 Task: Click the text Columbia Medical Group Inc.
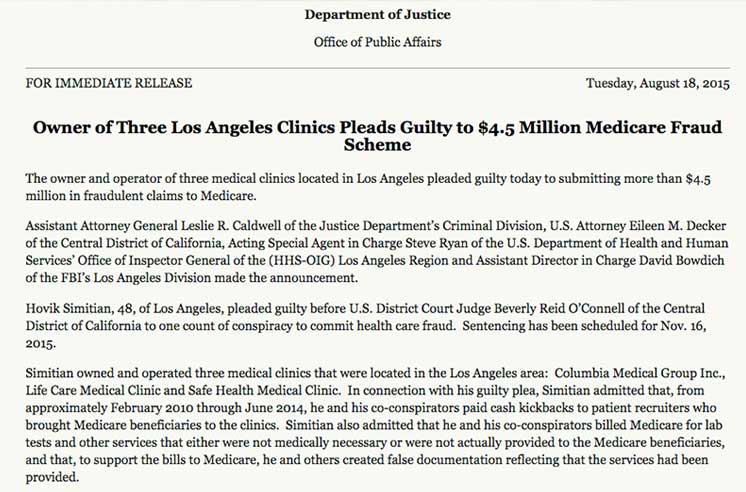(640, 373)
